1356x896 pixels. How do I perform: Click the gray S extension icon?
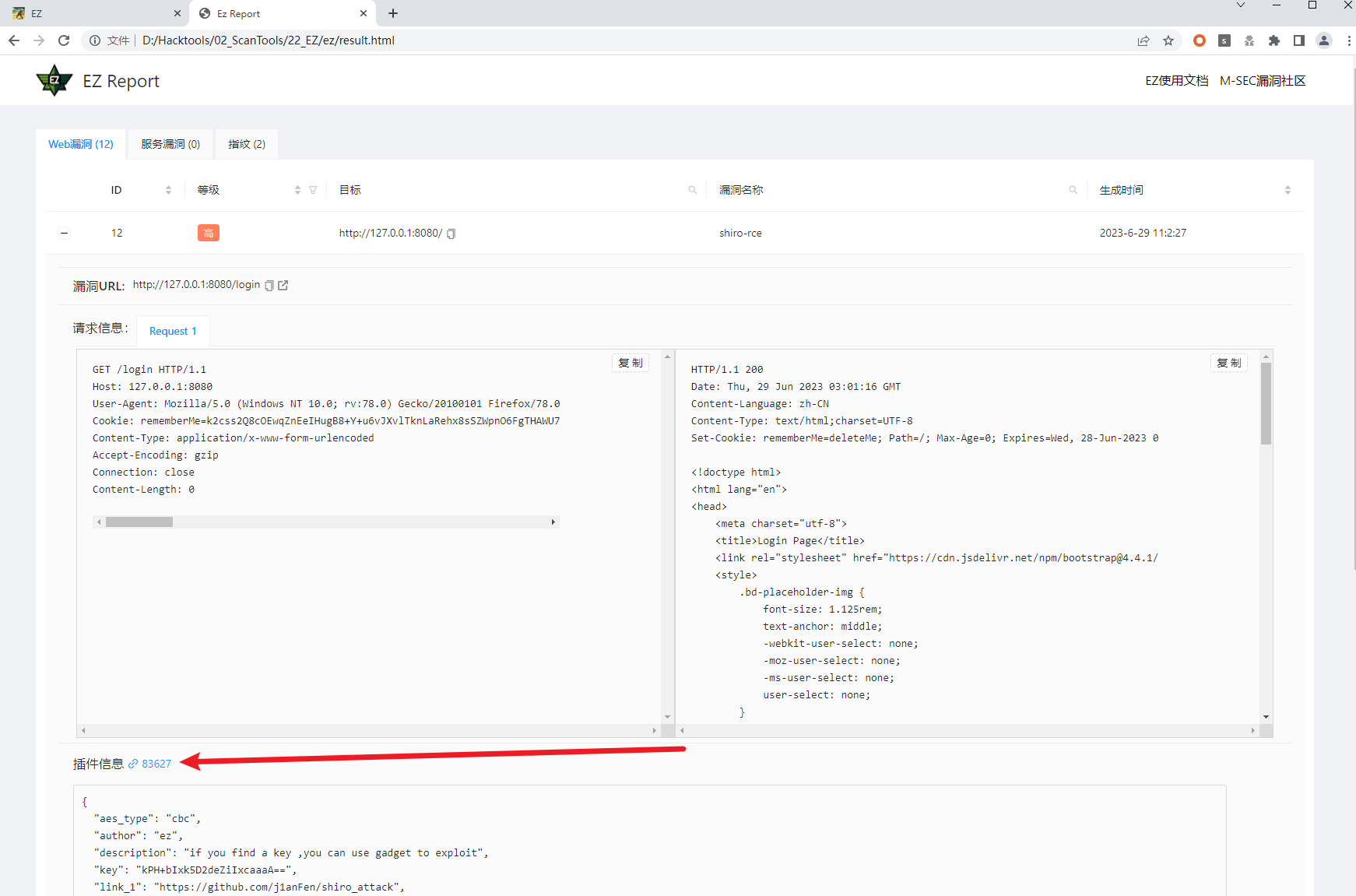coord(1224,40)
